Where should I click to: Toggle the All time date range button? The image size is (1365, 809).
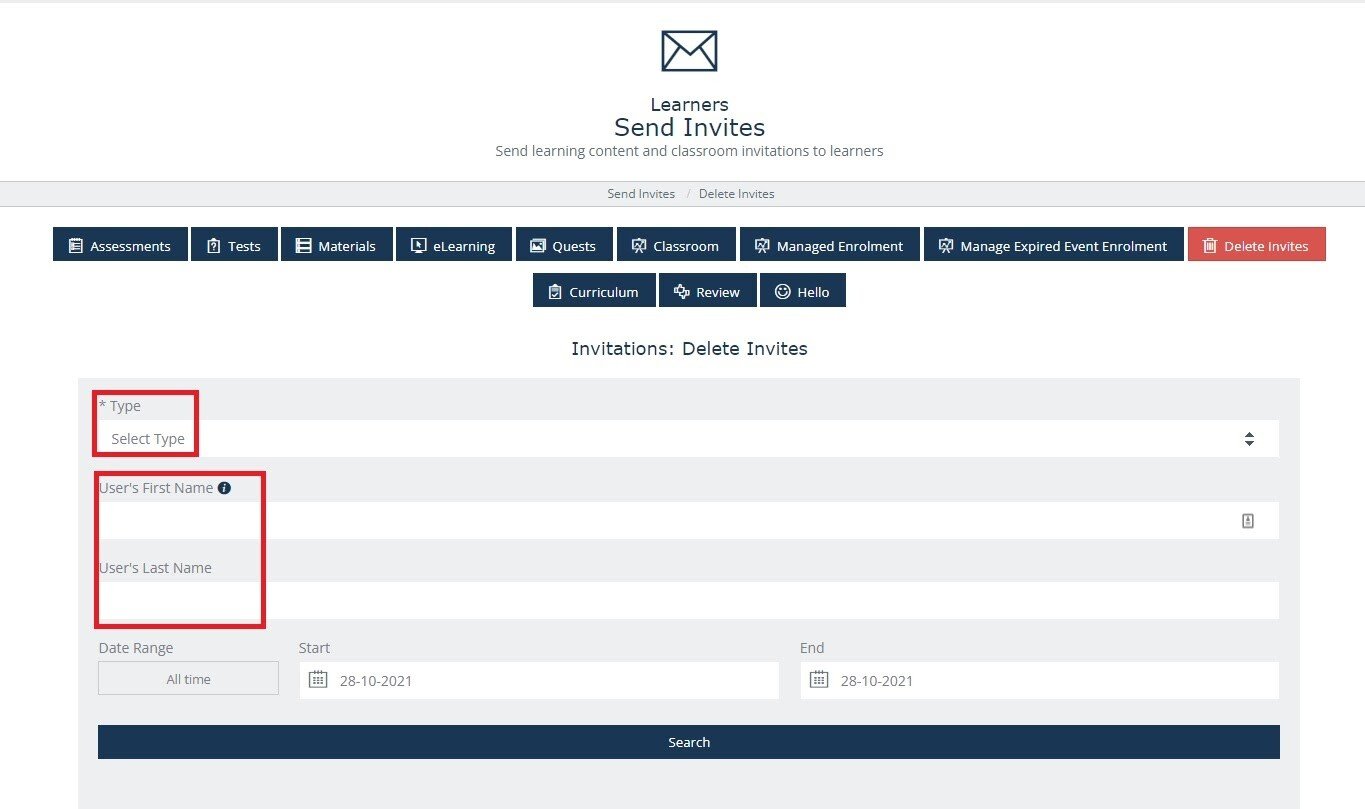(188, 679)
